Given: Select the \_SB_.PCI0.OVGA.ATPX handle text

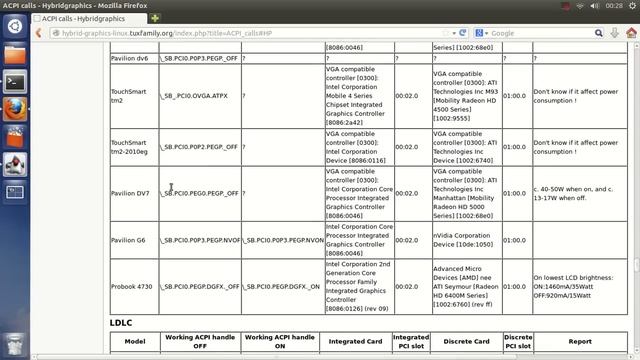Looking at the screenshot, I should click(194, 96).
